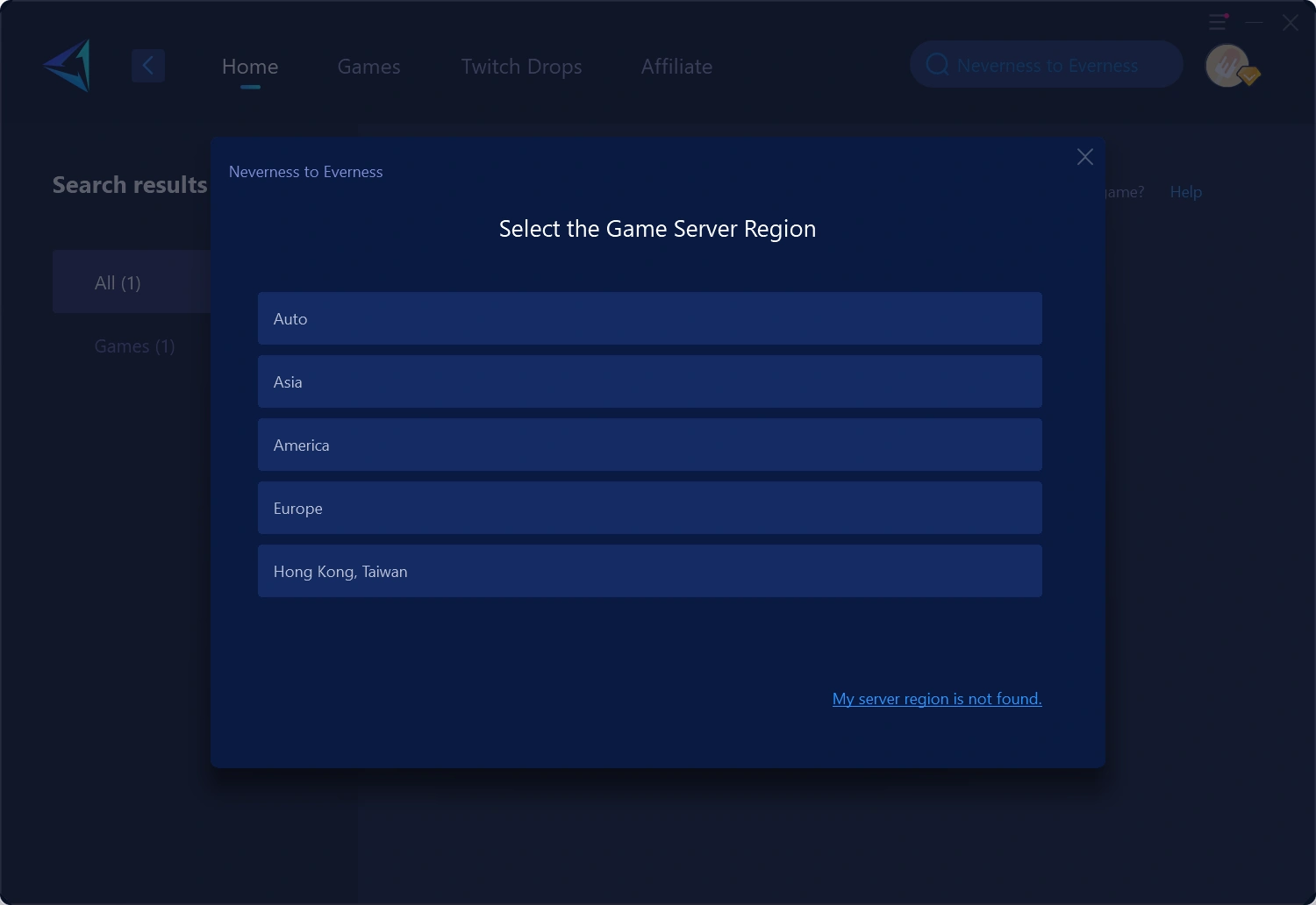The height and width of the screenshot is (905, 1316).
Task: Open the hamburger menu with notification dot
Action: click(1218, 22)
